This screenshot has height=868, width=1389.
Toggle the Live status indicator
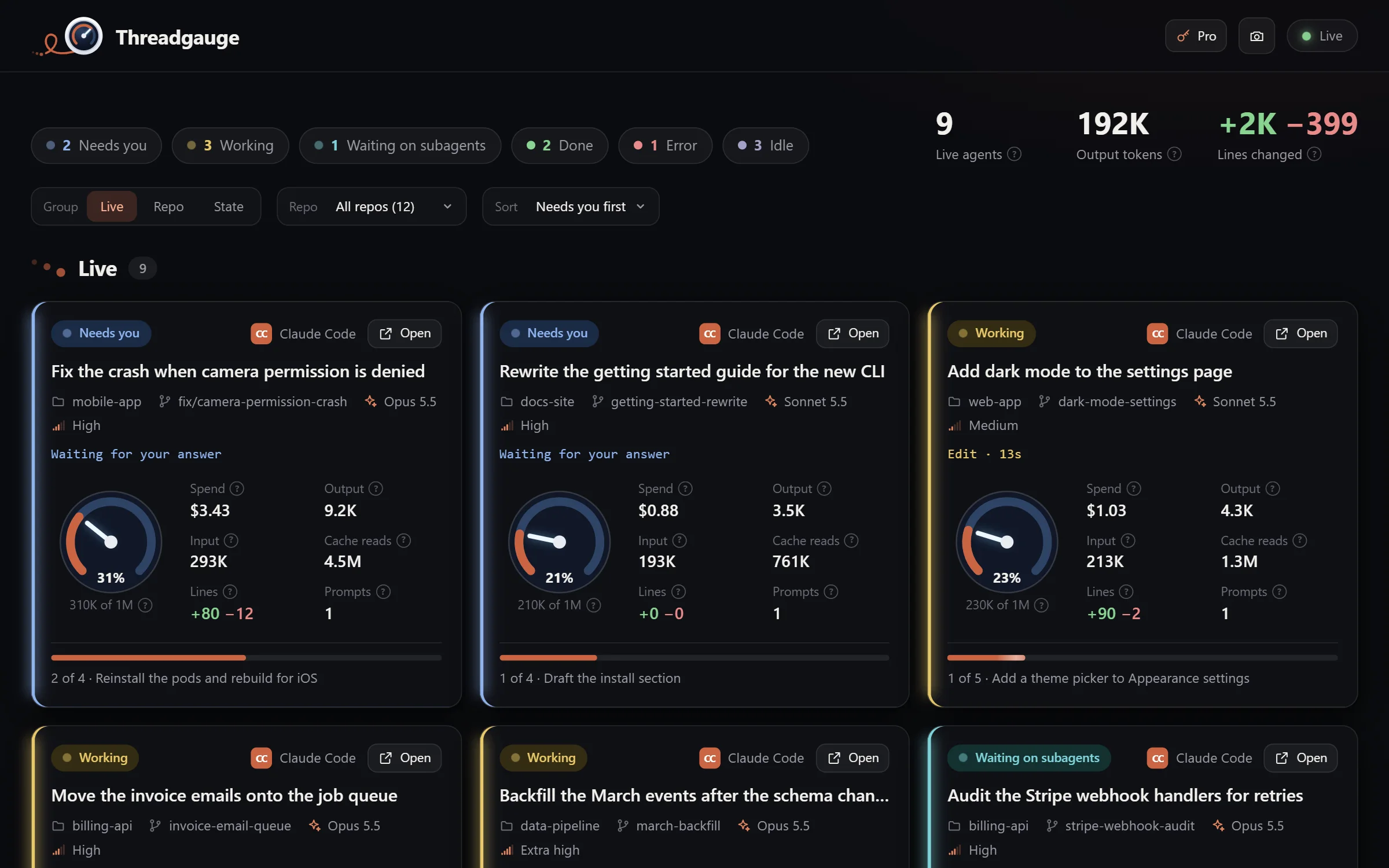pos(1322,36)
